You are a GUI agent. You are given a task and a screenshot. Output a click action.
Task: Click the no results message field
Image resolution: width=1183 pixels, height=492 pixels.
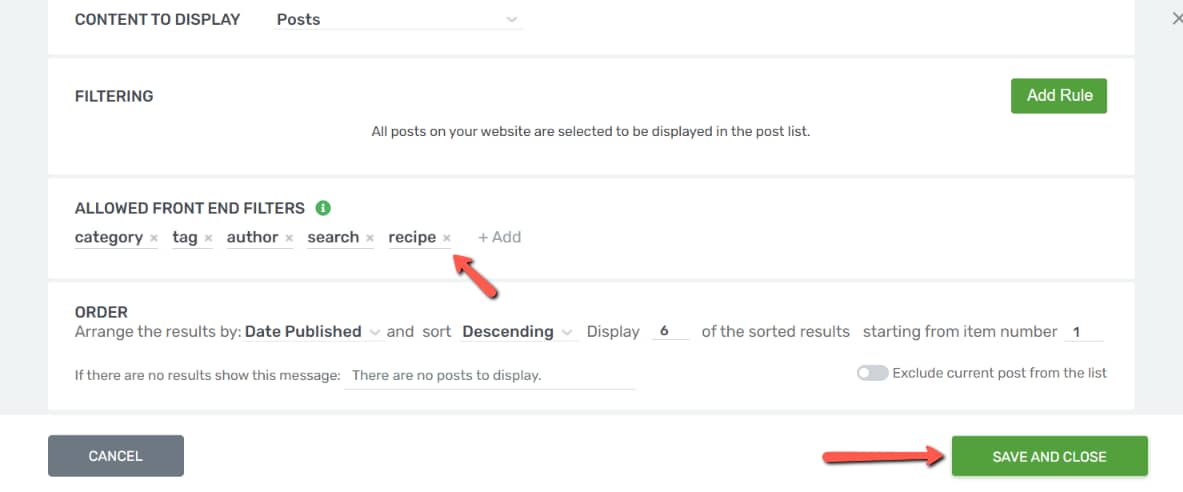[489, 376]
